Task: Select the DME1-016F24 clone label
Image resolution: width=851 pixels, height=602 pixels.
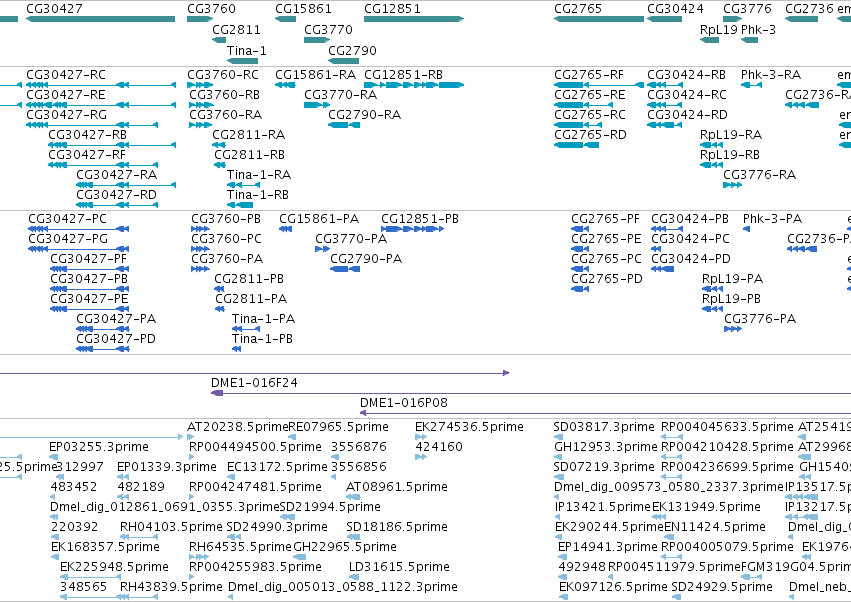Action: (254, 383)
